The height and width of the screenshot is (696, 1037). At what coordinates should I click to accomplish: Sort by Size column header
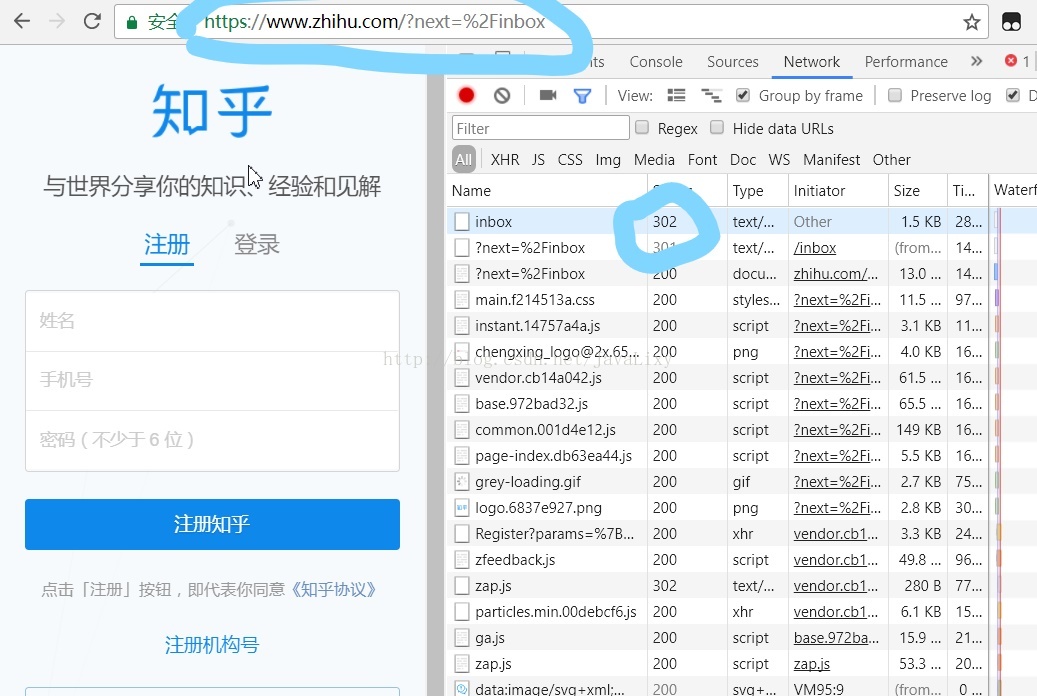917,191
